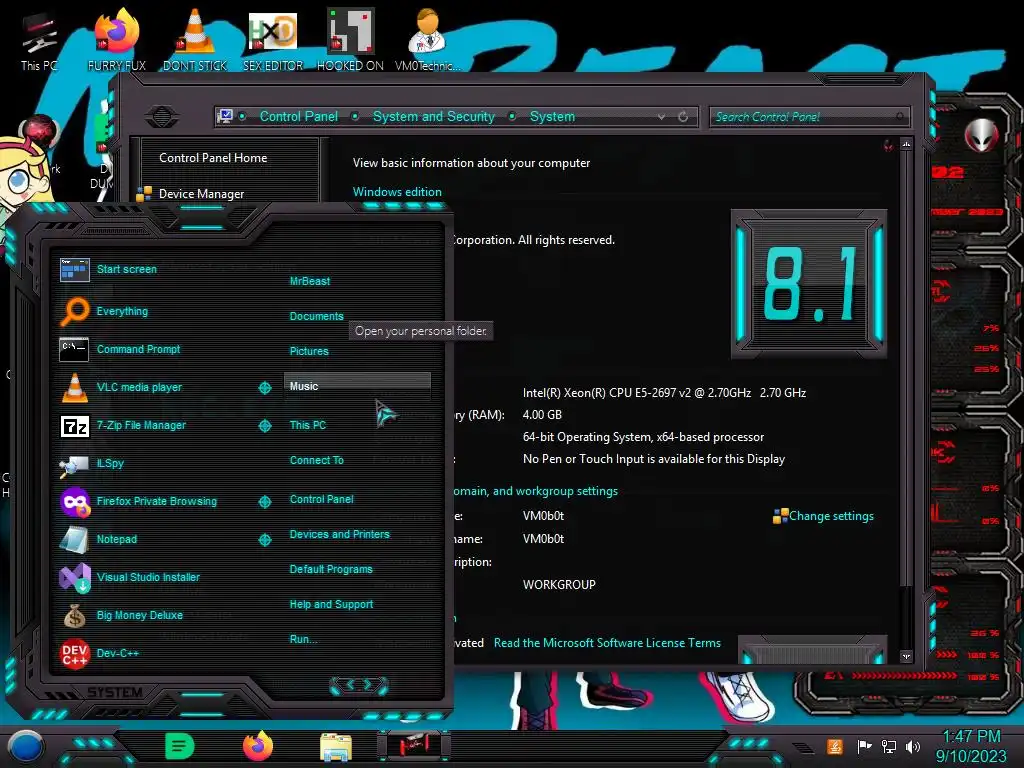Click the Windows 8.1 logo image

[x=809, y=283]
